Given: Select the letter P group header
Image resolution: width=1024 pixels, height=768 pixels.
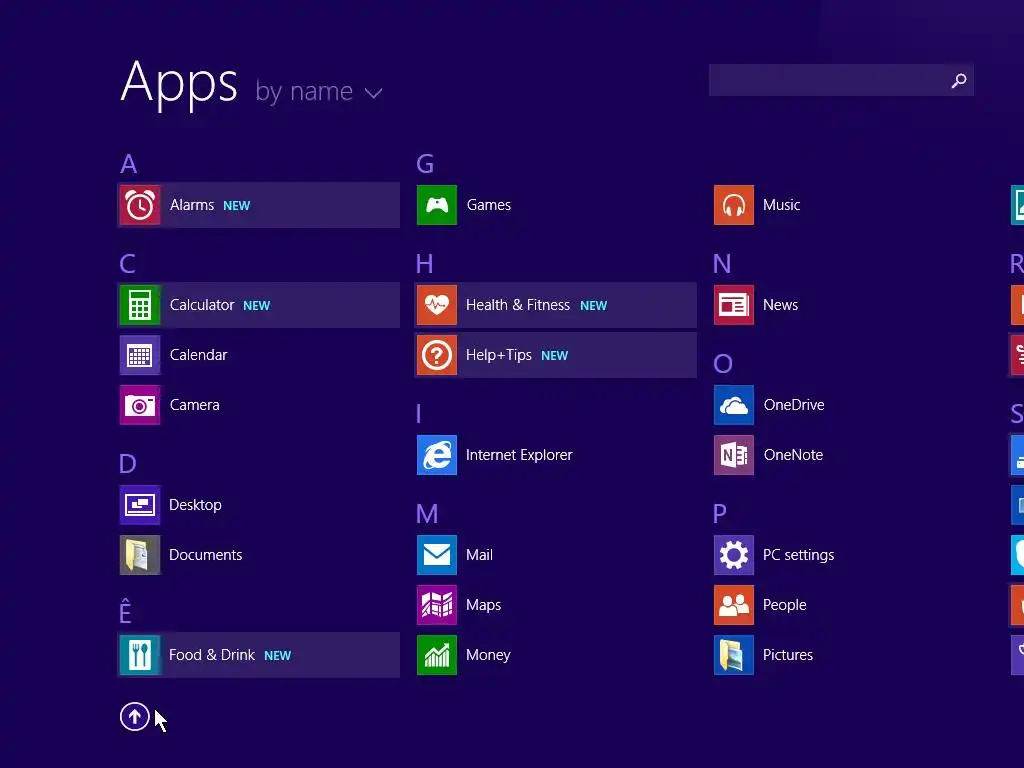Looking at the screenshot, I should 720,514.
